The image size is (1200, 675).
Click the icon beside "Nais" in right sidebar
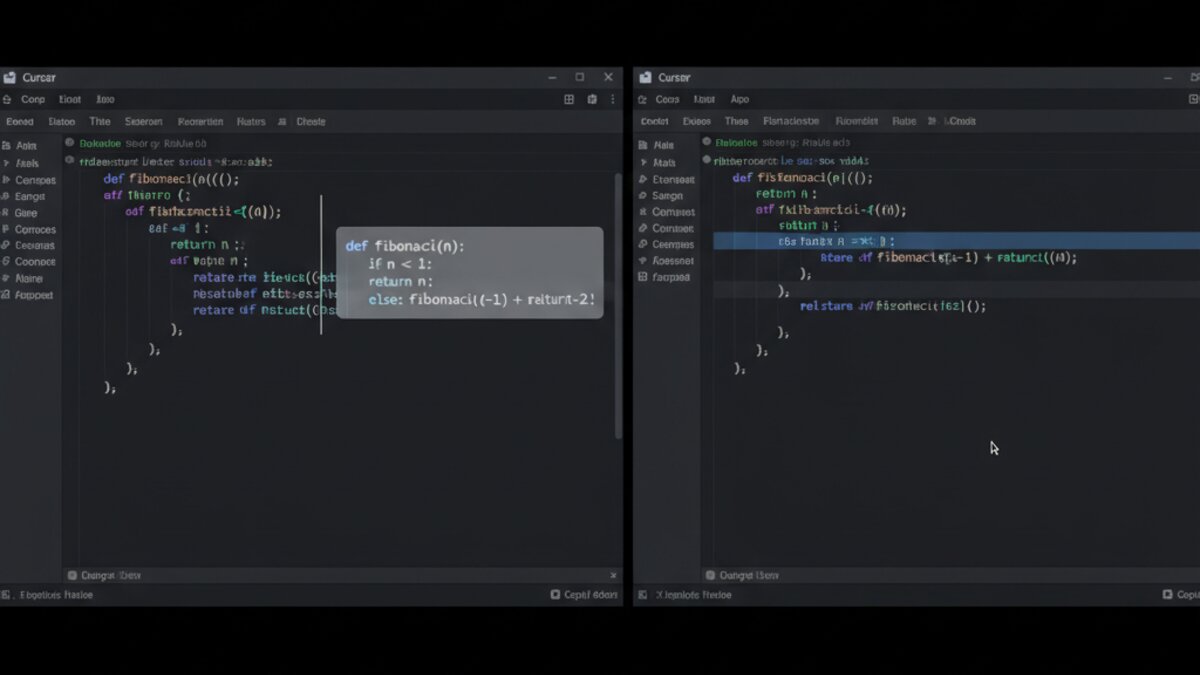[643, 145]
